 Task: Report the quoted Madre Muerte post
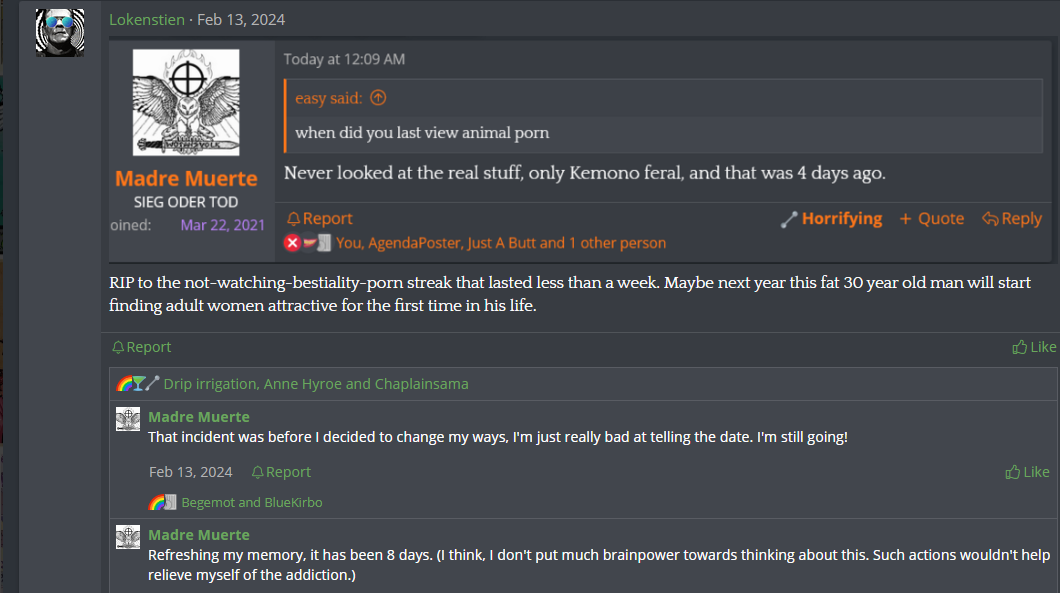(320, 218)
